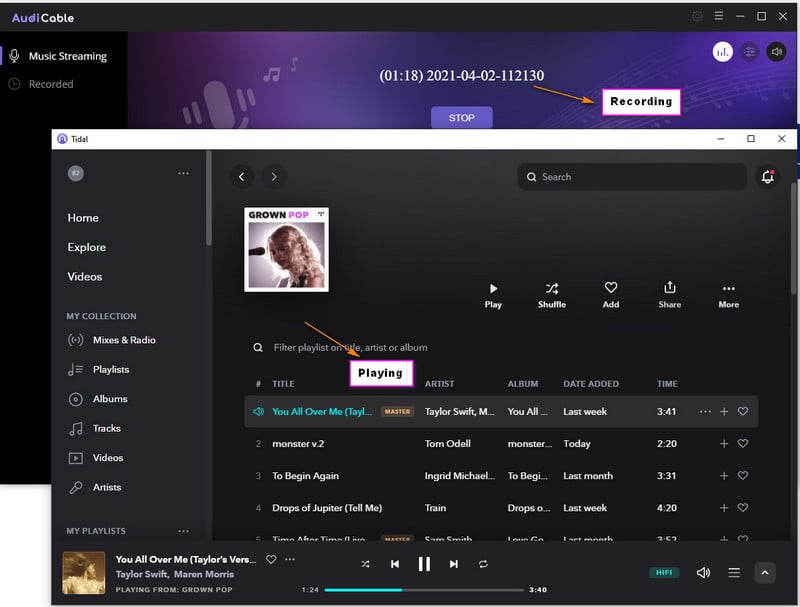
Task: Open Tidal notifications bell
Action: click(x=767, y=176)
